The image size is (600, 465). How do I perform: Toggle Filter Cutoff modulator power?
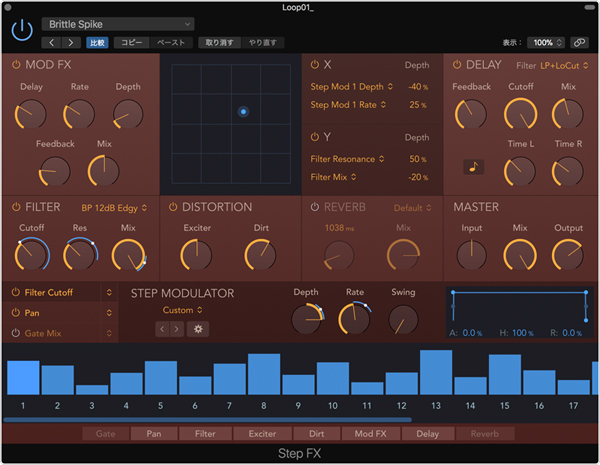15,292
